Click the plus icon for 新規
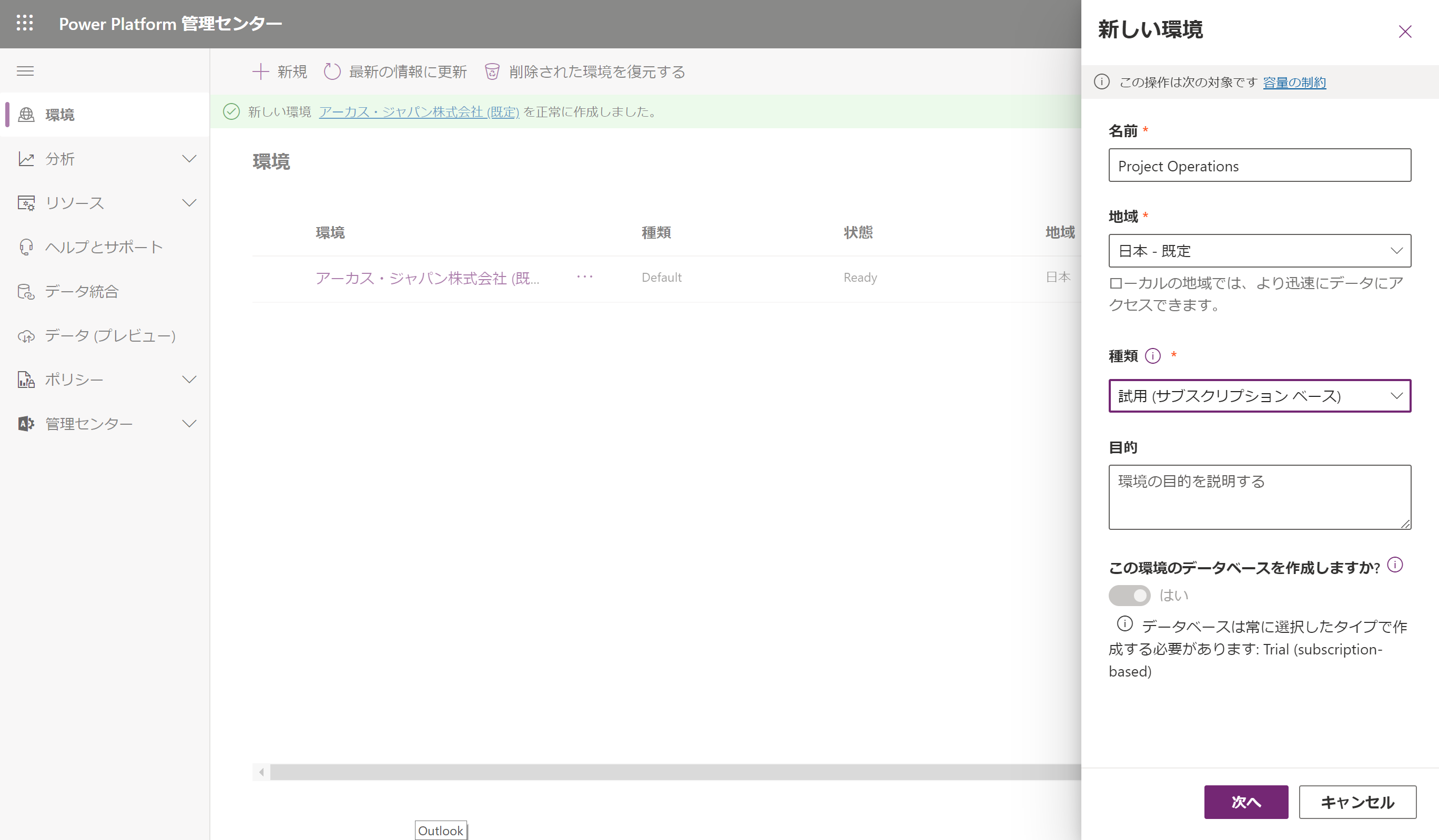The image size is (1439, 840). pos(260,71)
